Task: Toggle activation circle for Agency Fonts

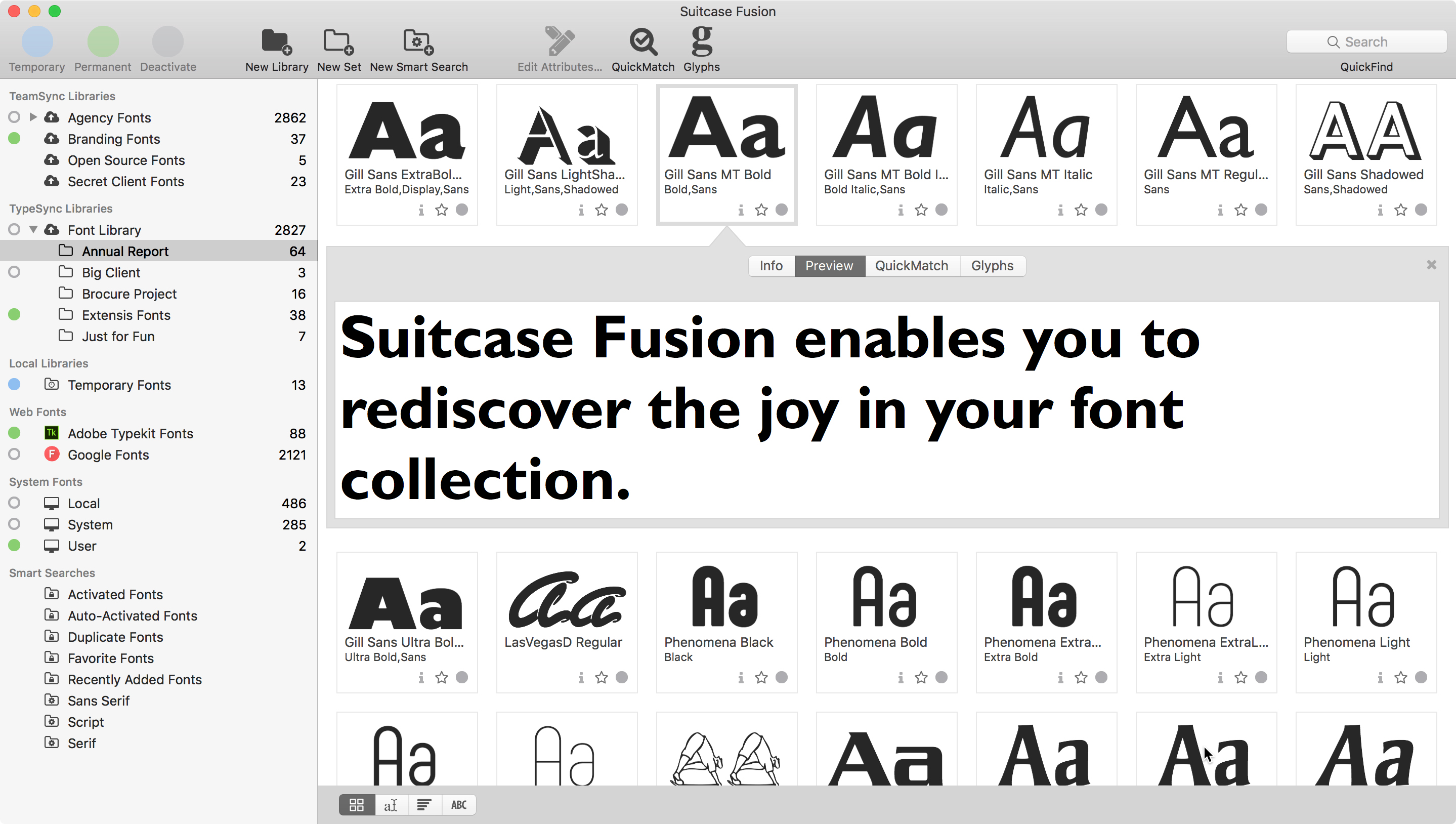Action: click(x=15, y=117)
